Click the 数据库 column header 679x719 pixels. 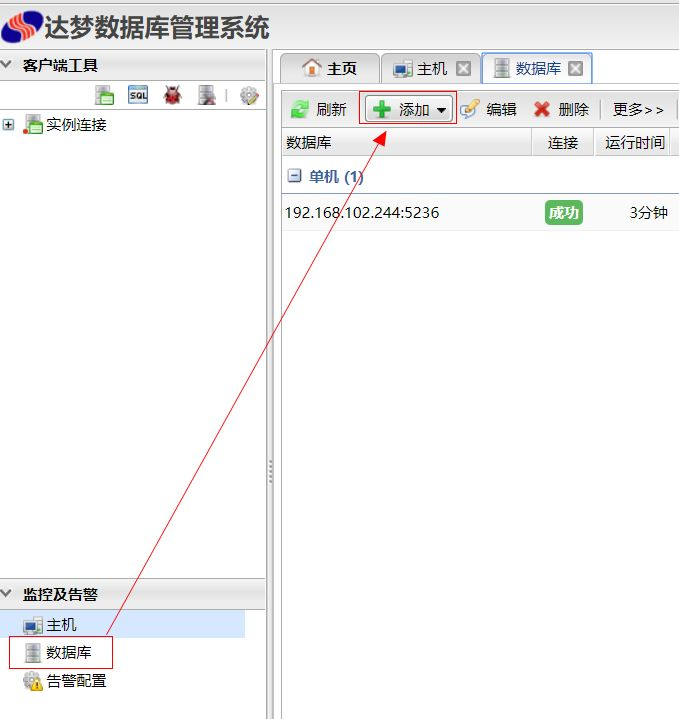[406, 143]
